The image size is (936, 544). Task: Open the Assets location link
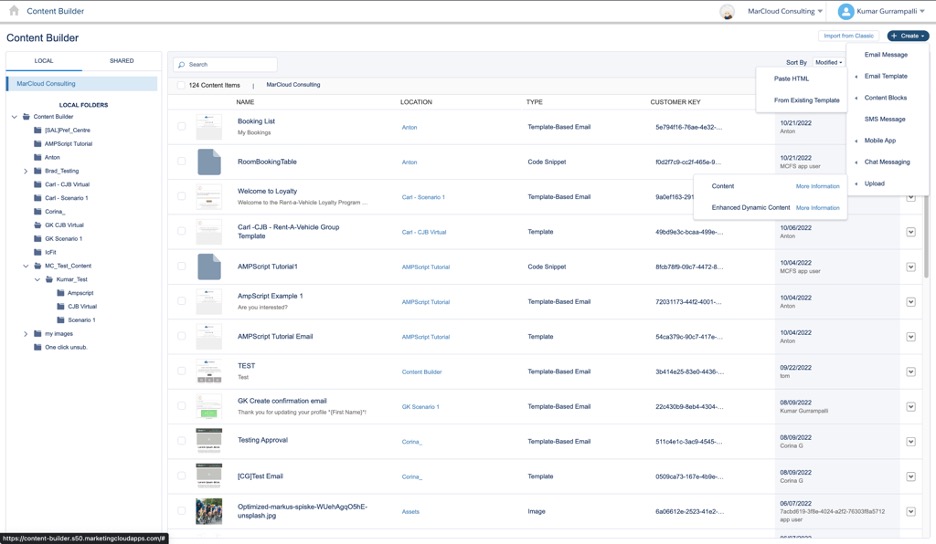[x=411, y=512]
